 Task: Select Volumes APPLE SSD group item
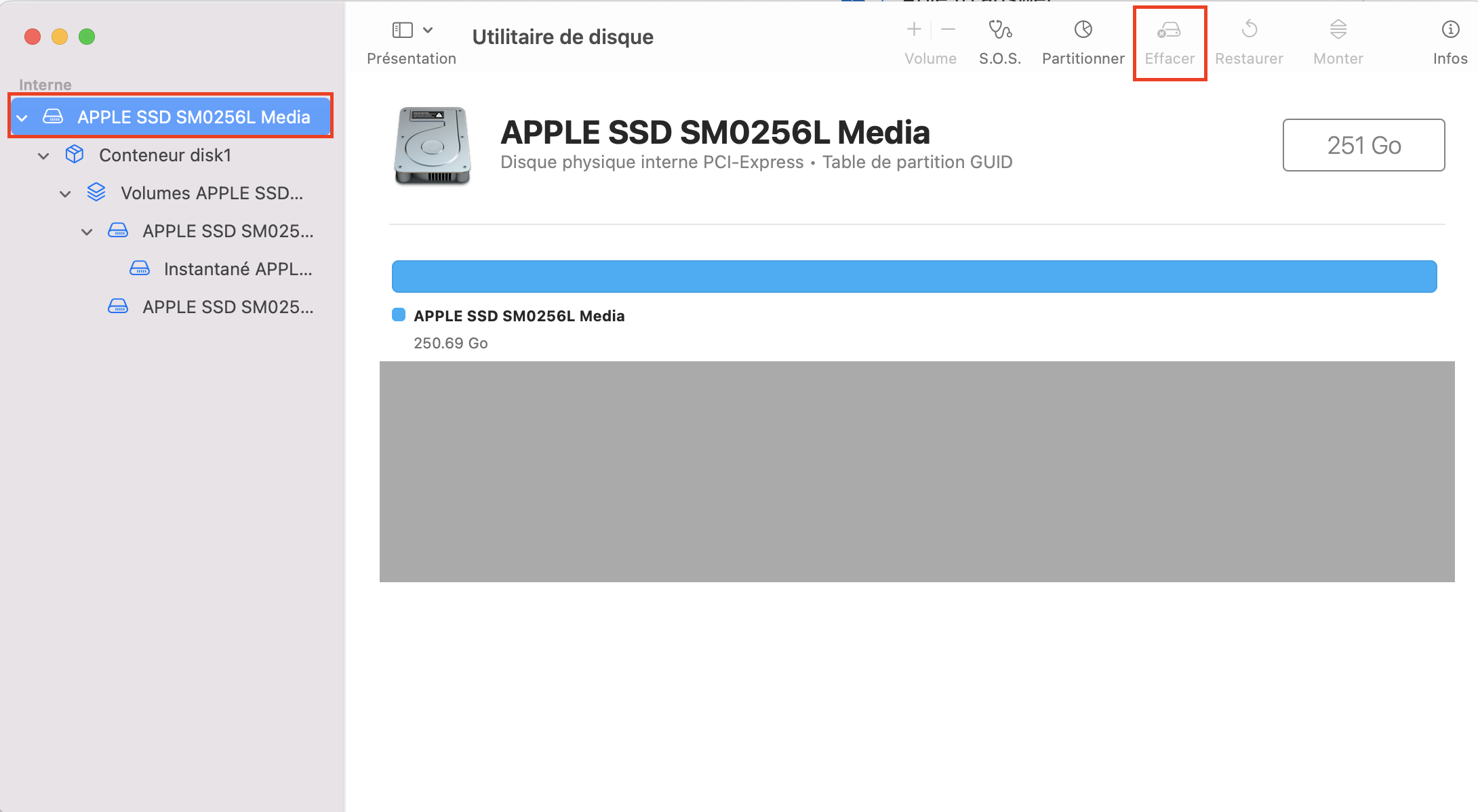pyautogui.click(x=211, y=193)
